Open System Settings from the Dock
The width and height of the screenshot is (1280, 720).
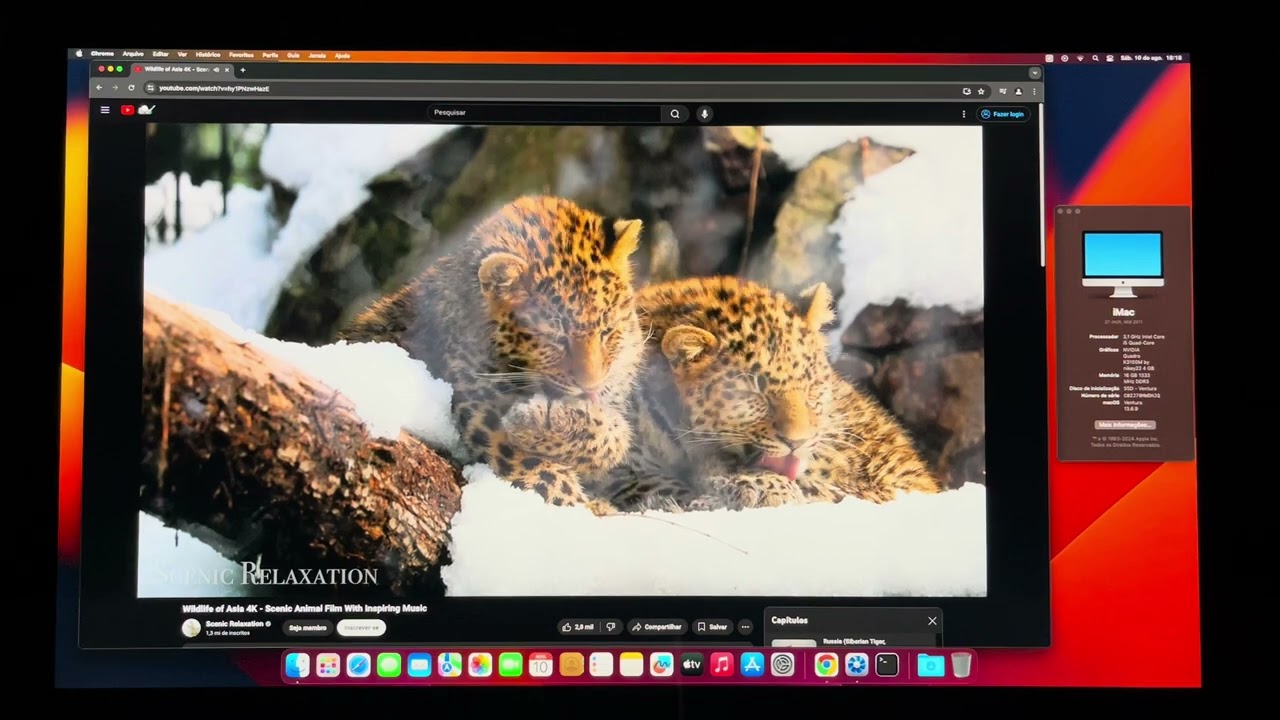coord(783,665)
